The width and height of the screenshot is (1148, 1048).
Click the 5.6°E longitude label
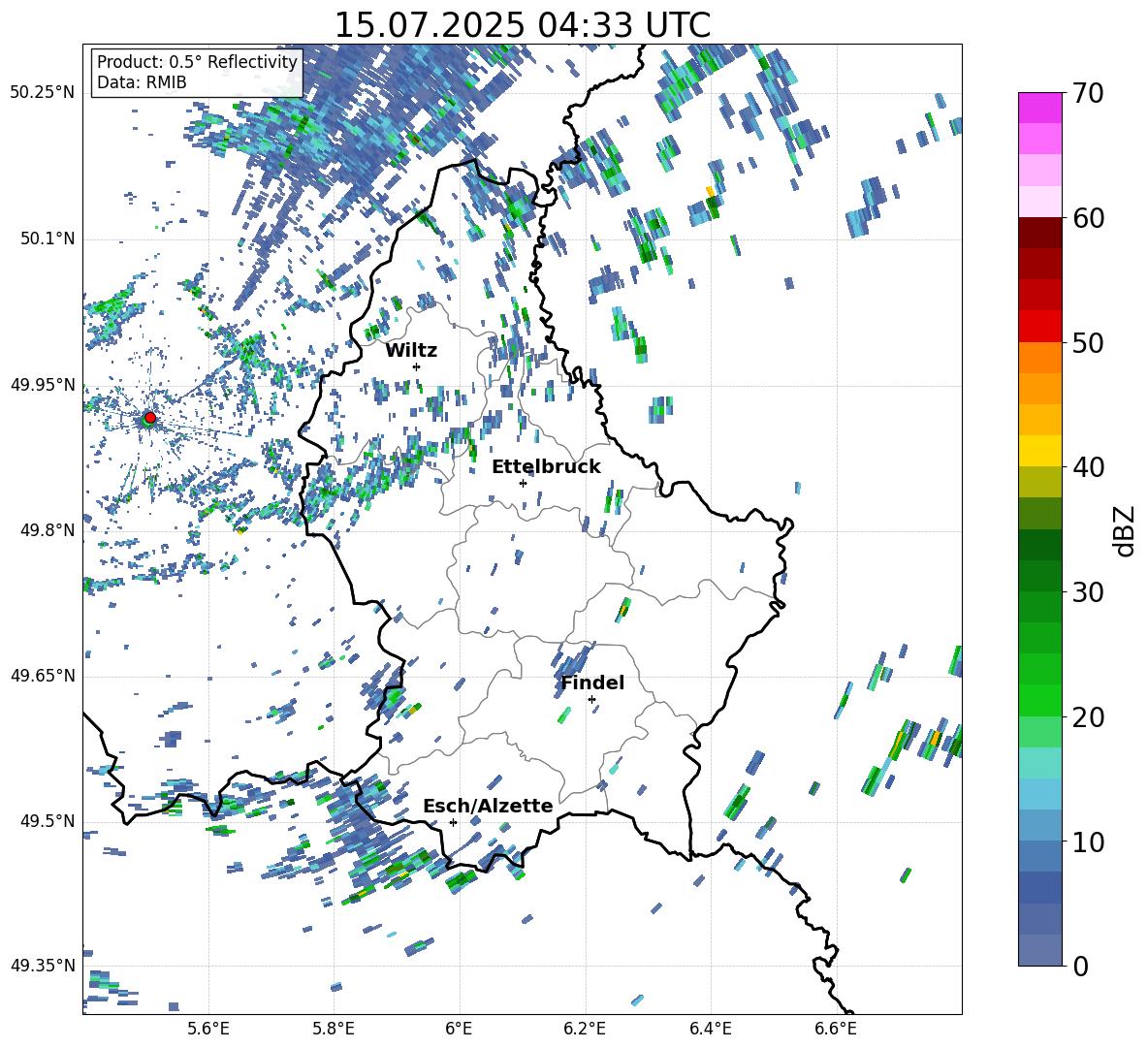click(x=208, y=1029)
